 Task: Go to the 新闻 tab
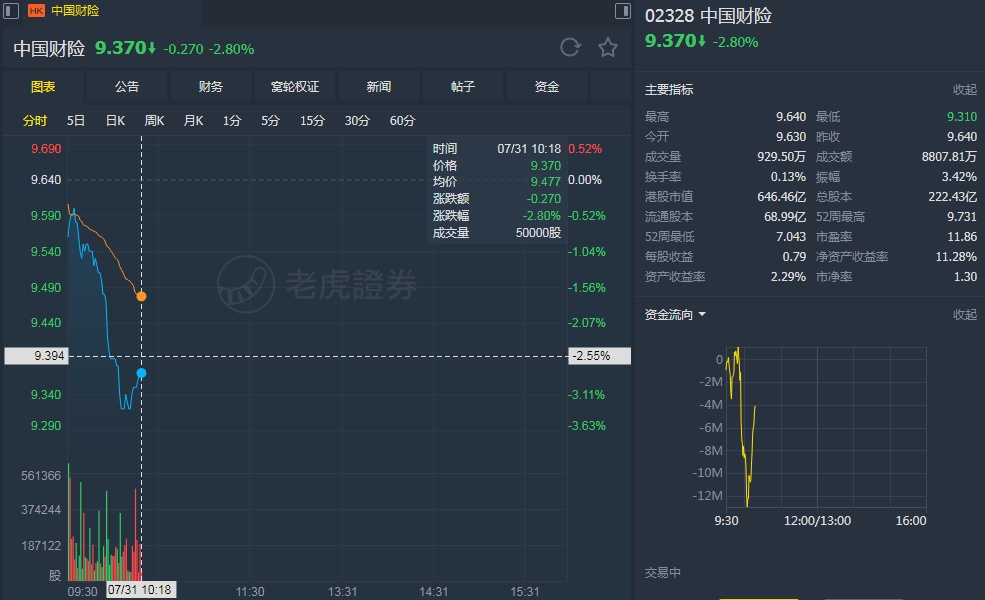379,87
